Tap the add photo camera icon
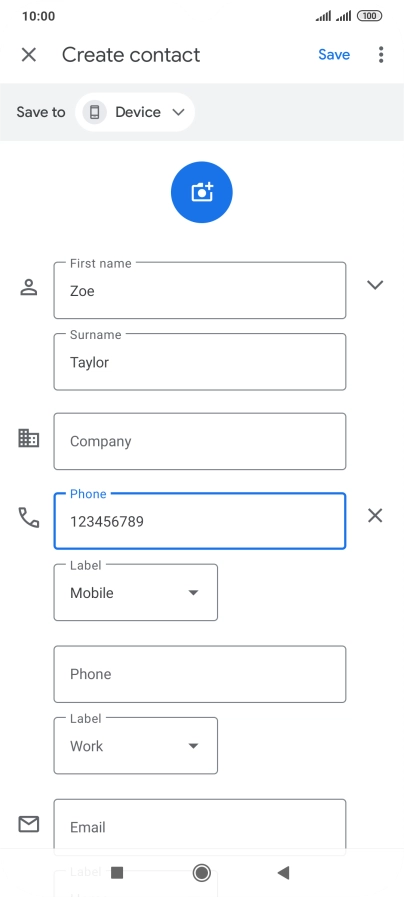Image resolution: width=404 pixels, height=897 pixels. click(202, 192)
